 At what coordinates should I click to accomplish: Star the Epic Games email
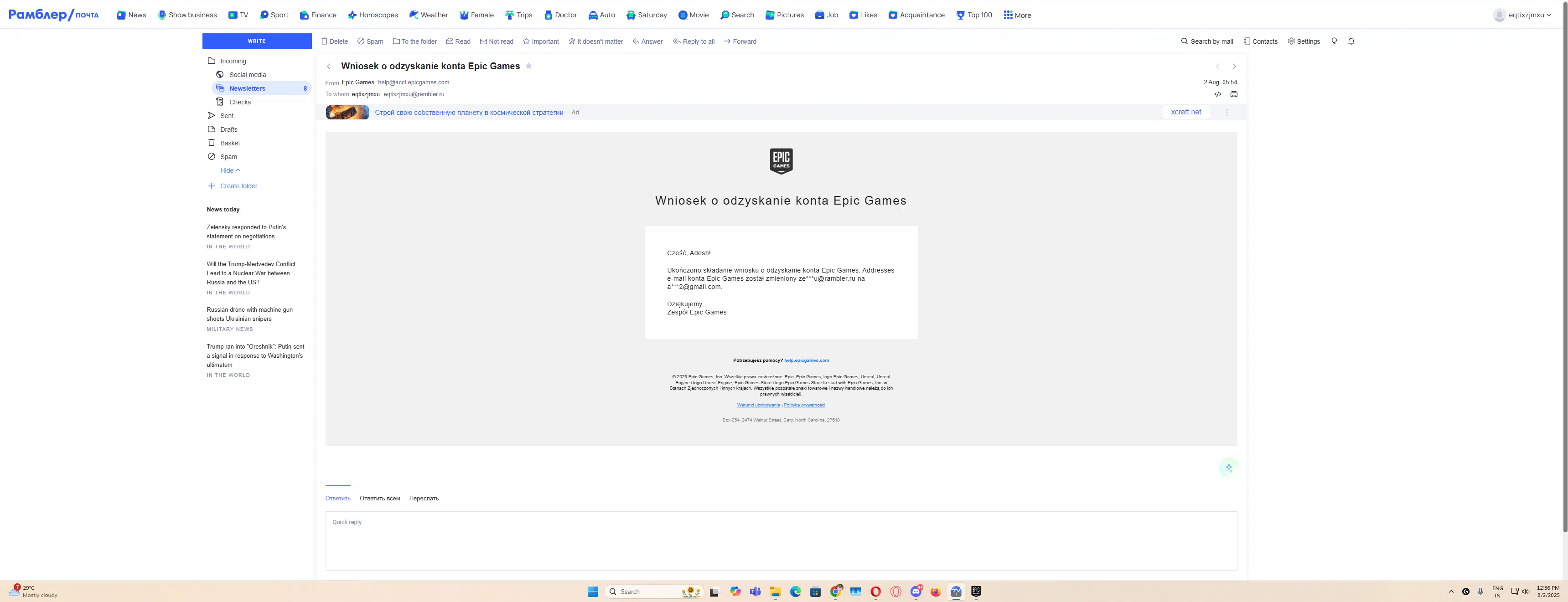[528, 66]
